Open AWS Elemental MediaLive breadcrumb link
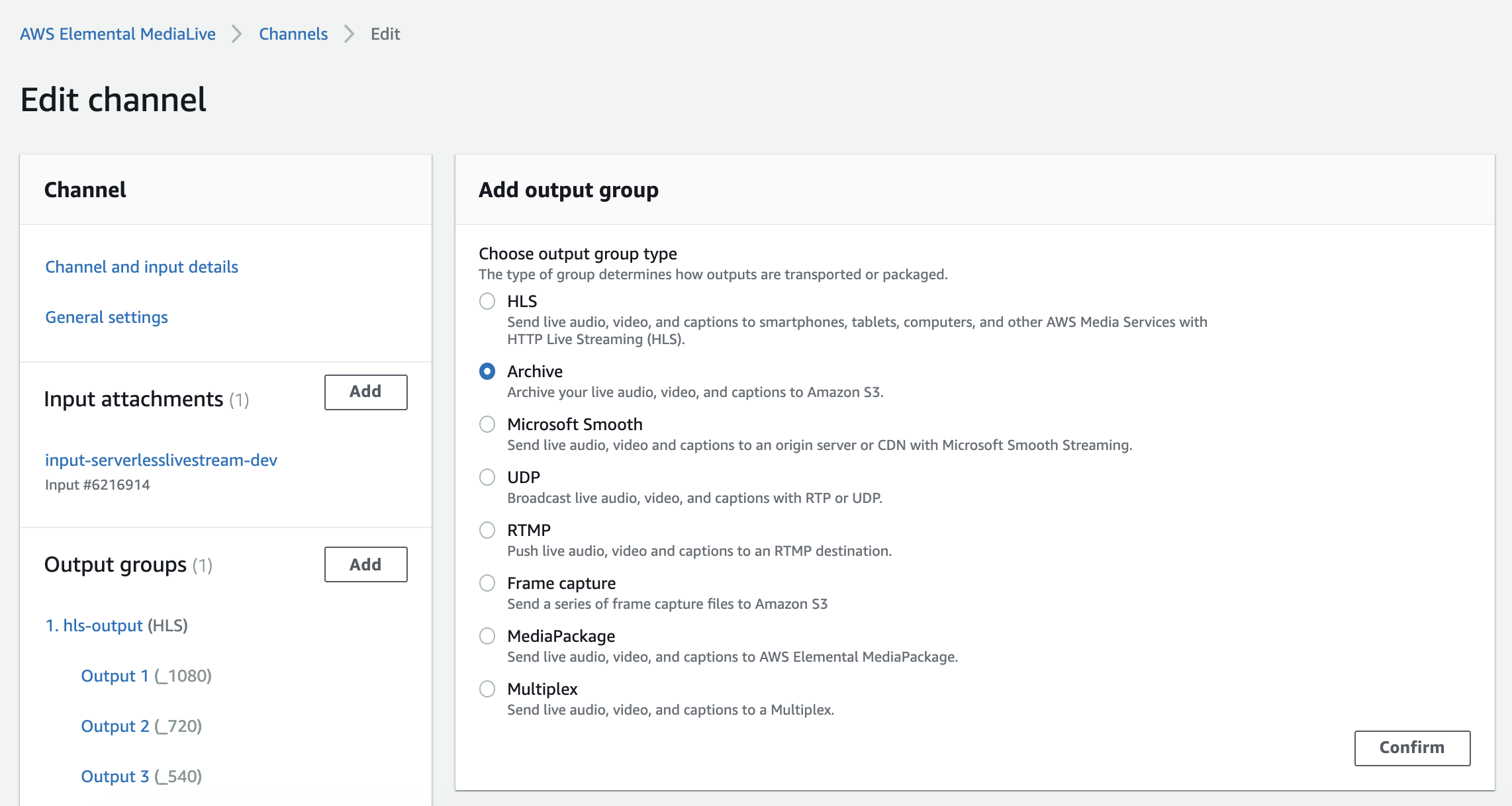This screenshot has width=1512, height=806. coord(118,34)
